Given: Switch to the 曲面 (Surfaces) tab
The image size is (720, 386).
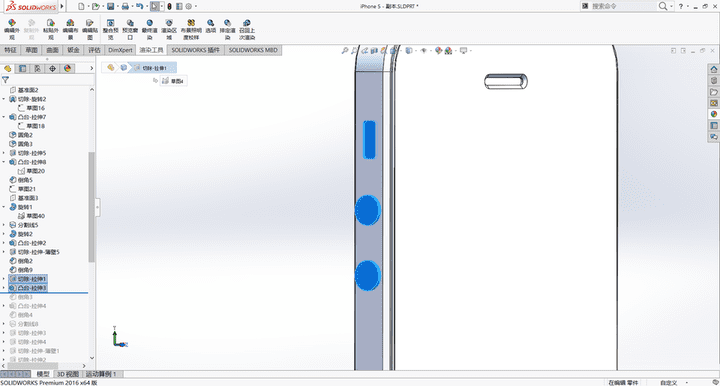Looking at the screenshot, I should point(52,50).
